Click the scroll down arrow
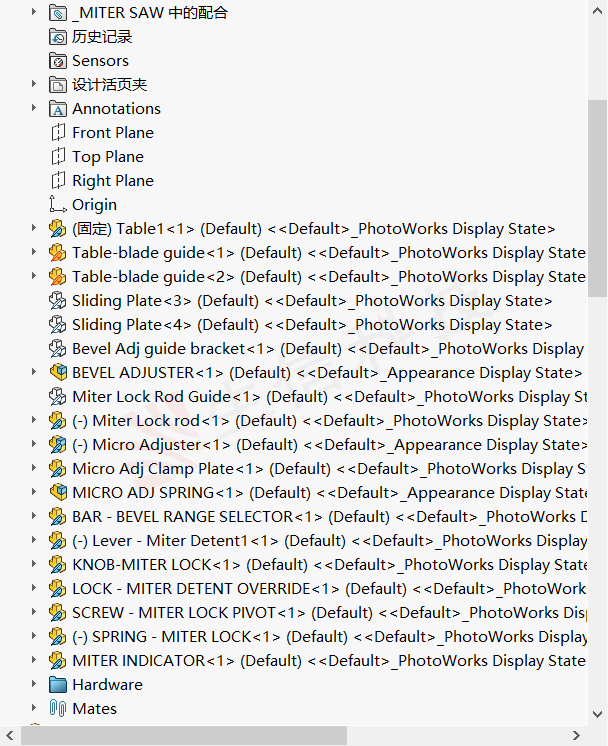 pos(598,714)
